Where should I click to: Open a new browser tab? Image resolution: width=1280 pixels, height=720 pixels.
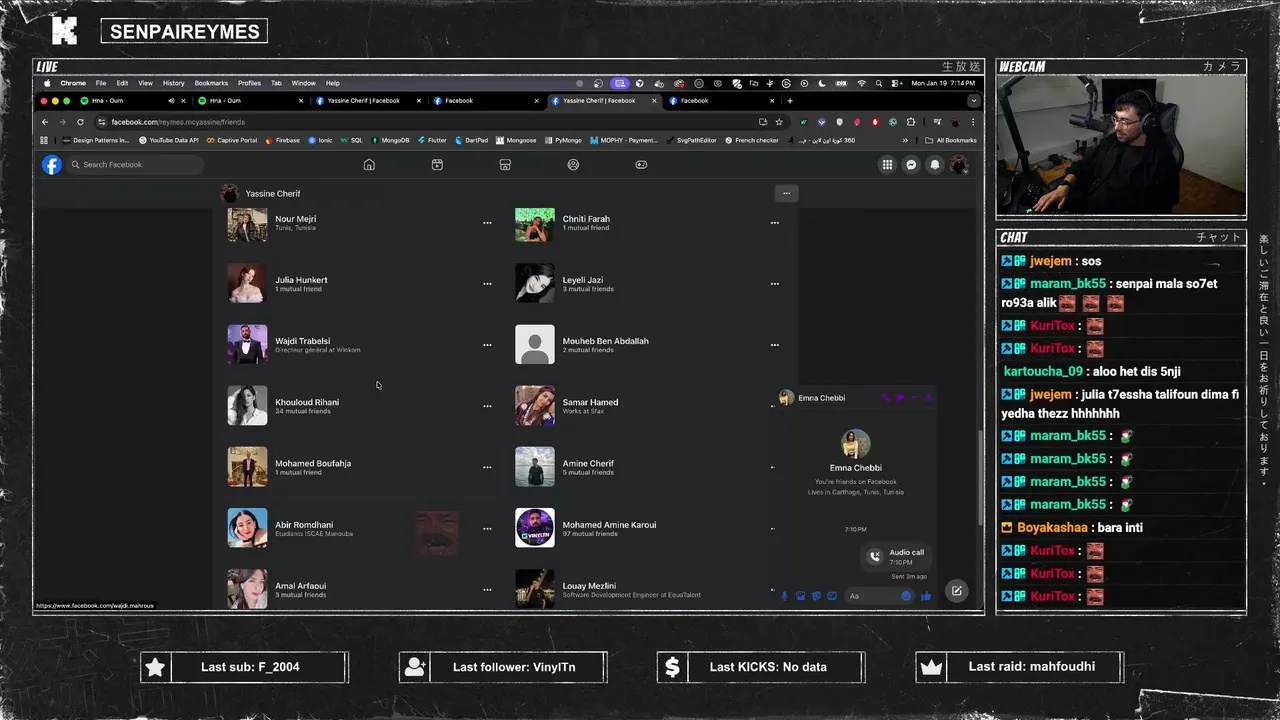pyautogui.click(x=790, y=101)
